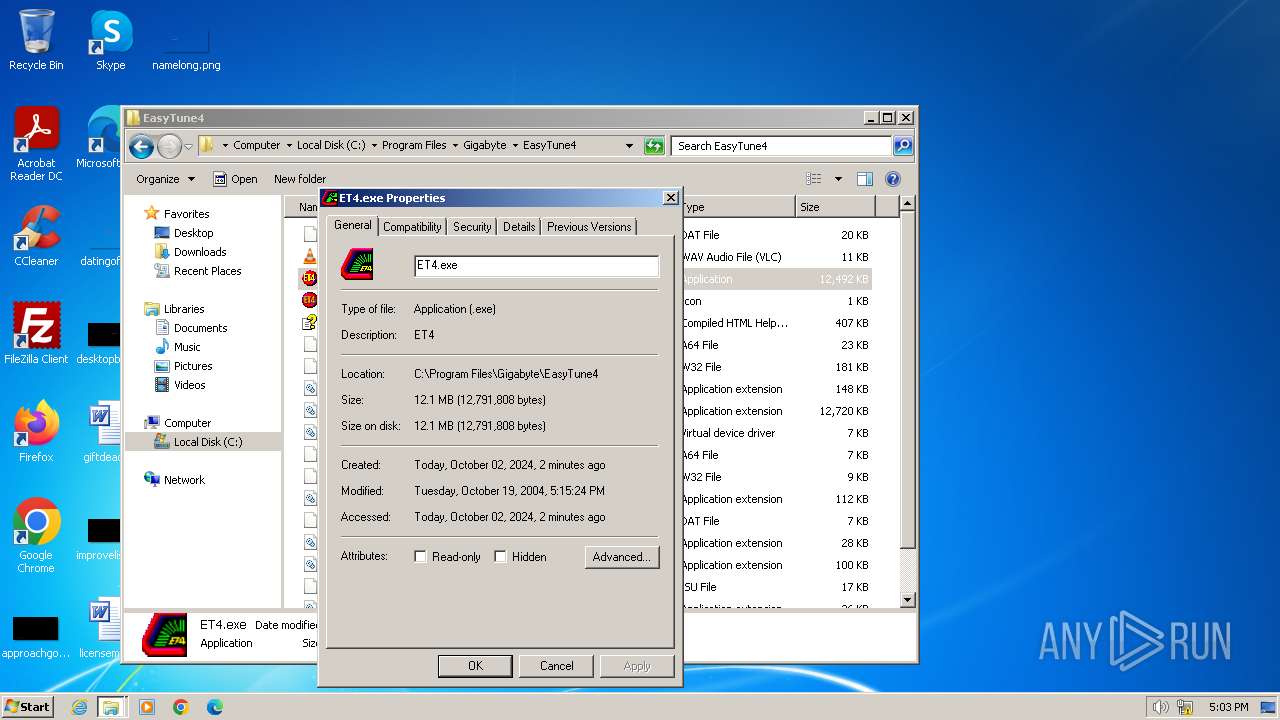Viewport: 1280px width, 720px height.
Task: Change the view with the views icon
Action: [814, 179]
